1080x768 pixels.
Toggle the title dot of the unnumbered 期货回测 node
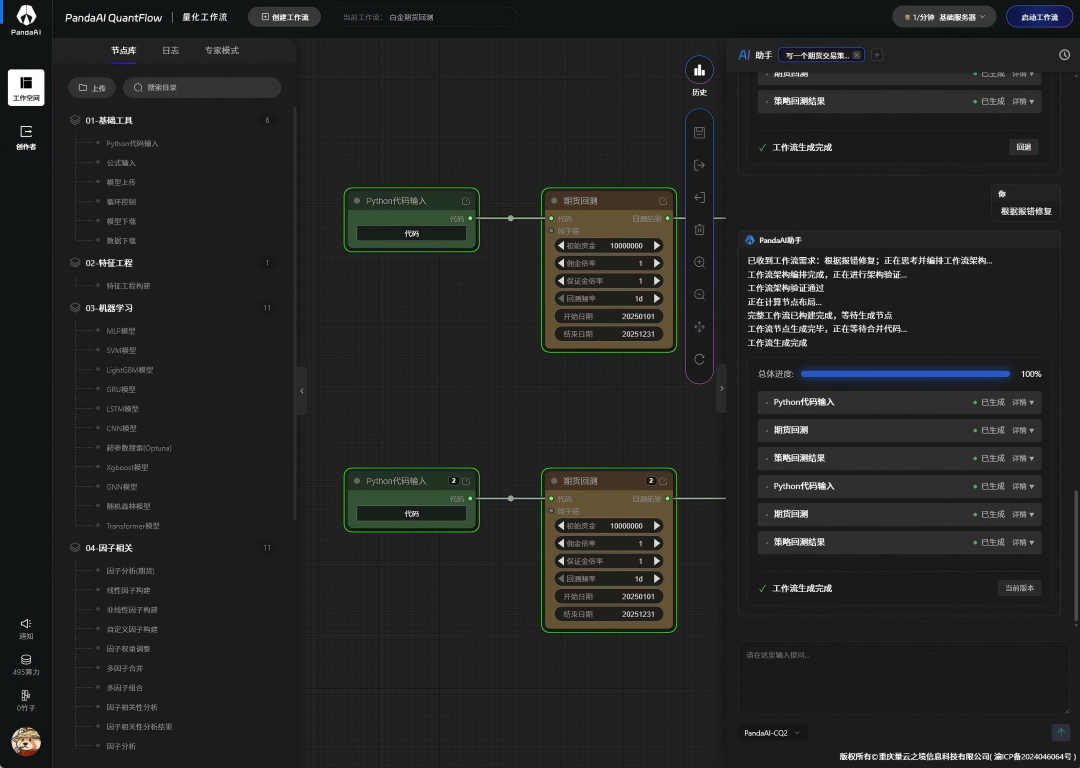554,201
